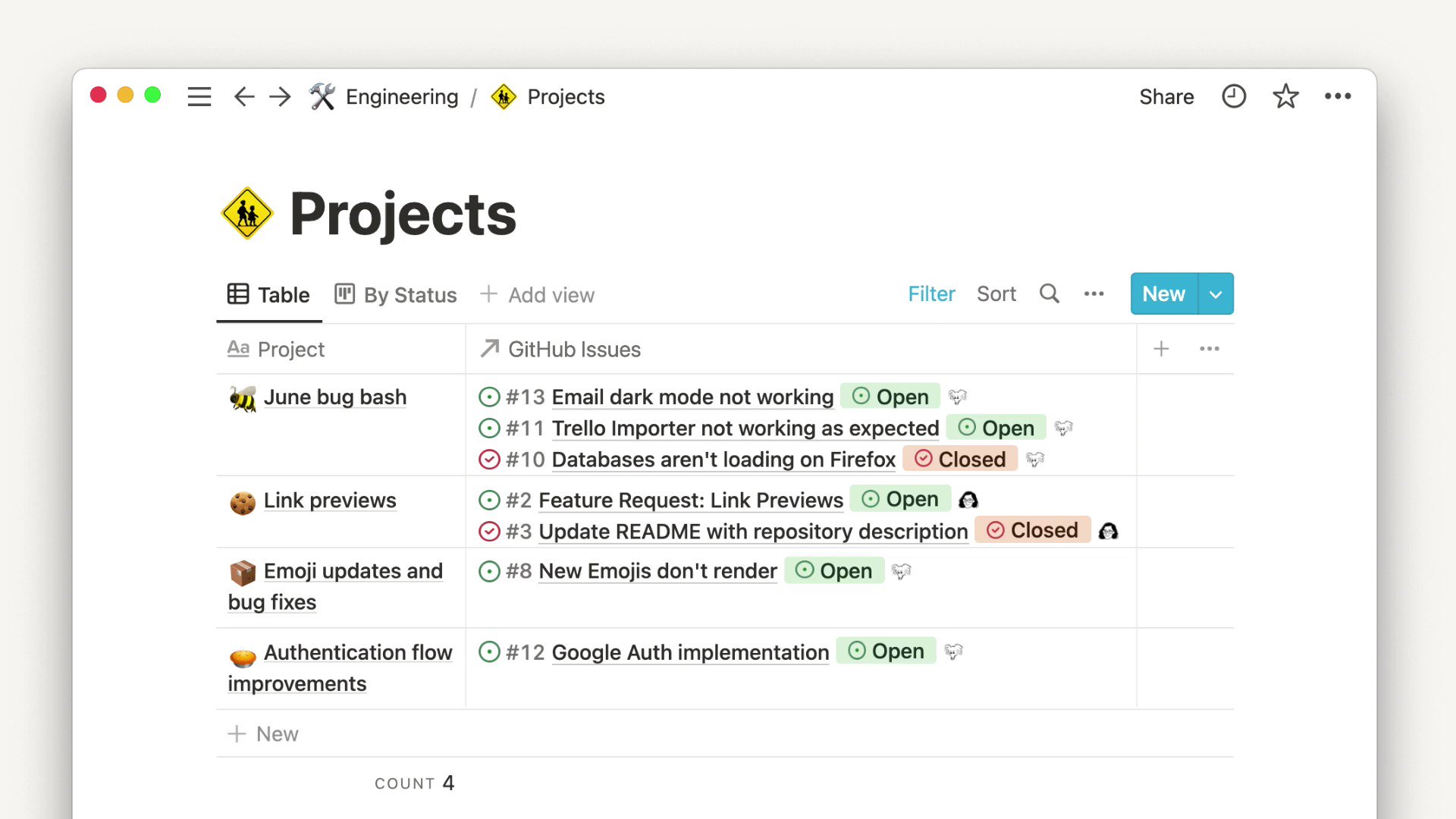The width and height of the screenshot is (1456, 819).
Task: Open issue Update README with repository description
Action: pos(753,532)
